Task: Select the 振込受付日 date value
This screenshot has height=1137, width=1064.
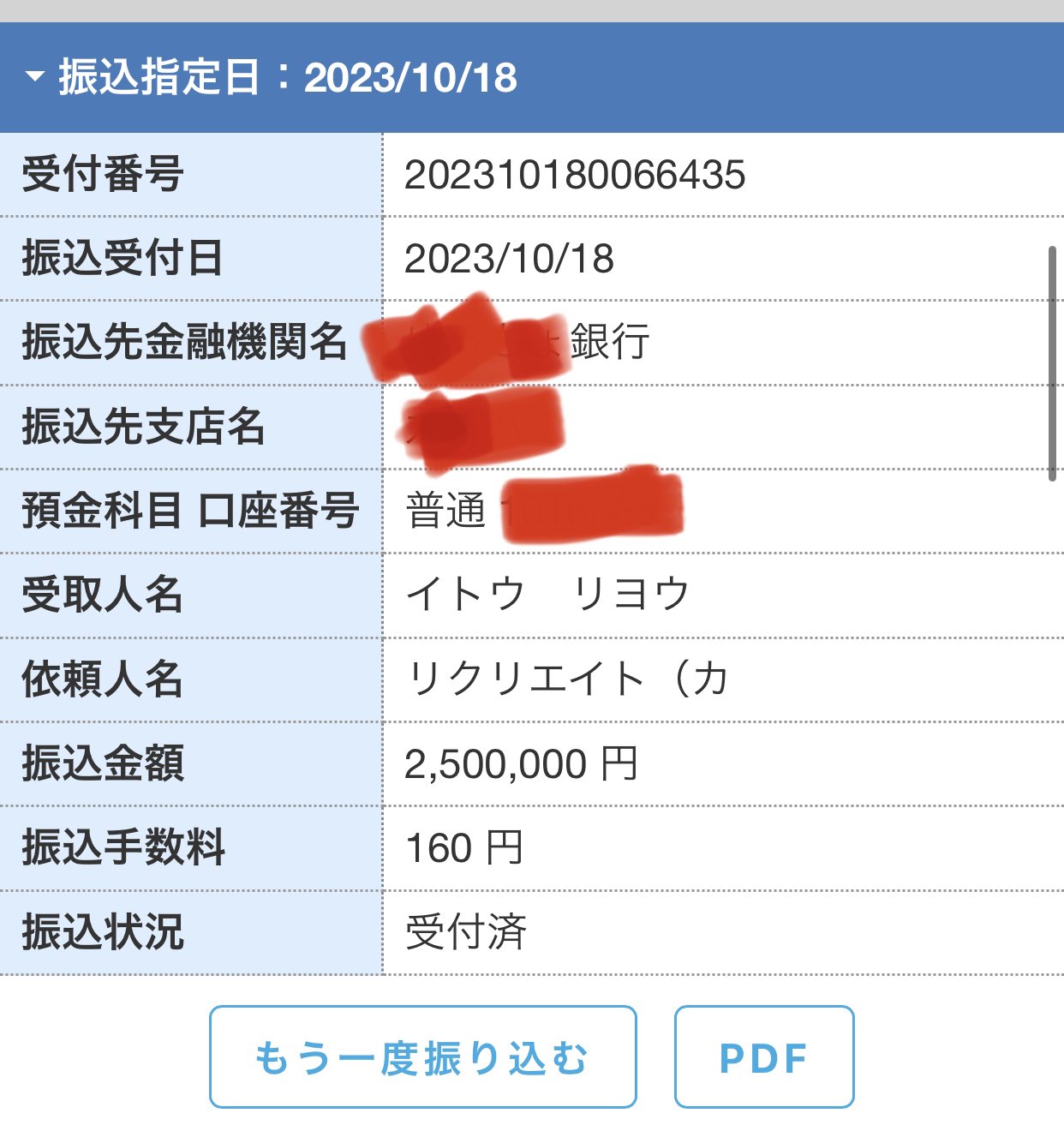Action: 509,259
